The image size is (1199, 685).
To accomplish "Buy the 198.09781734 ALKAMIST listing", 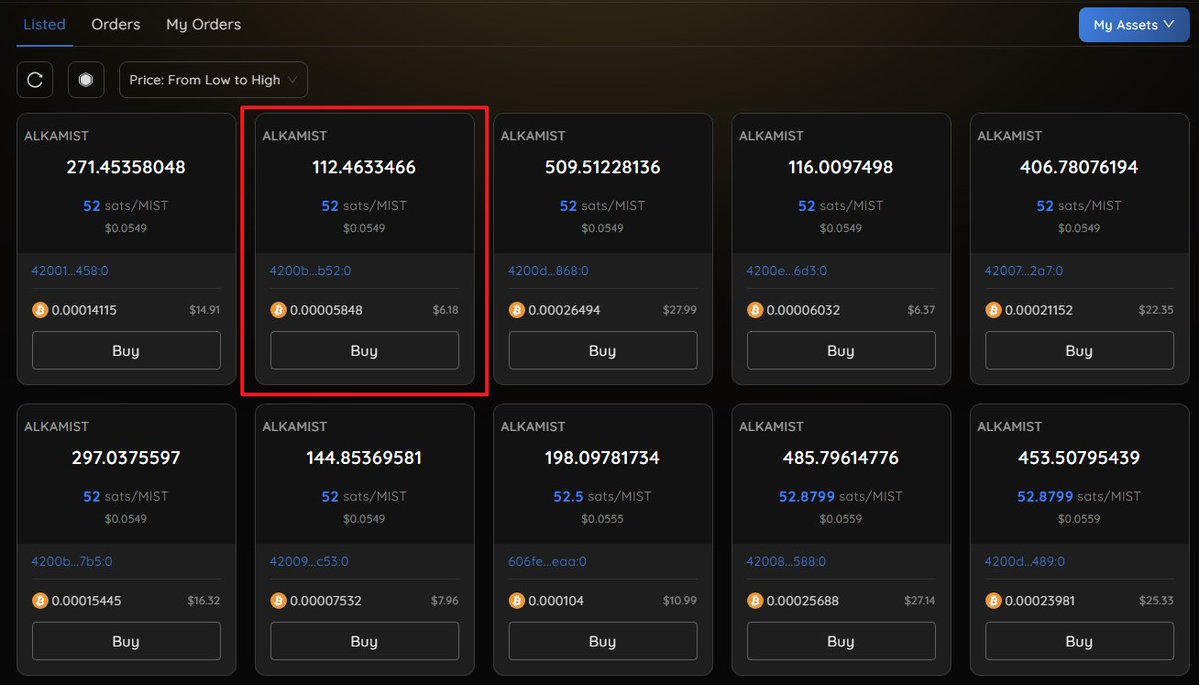I will pos(603,641).
